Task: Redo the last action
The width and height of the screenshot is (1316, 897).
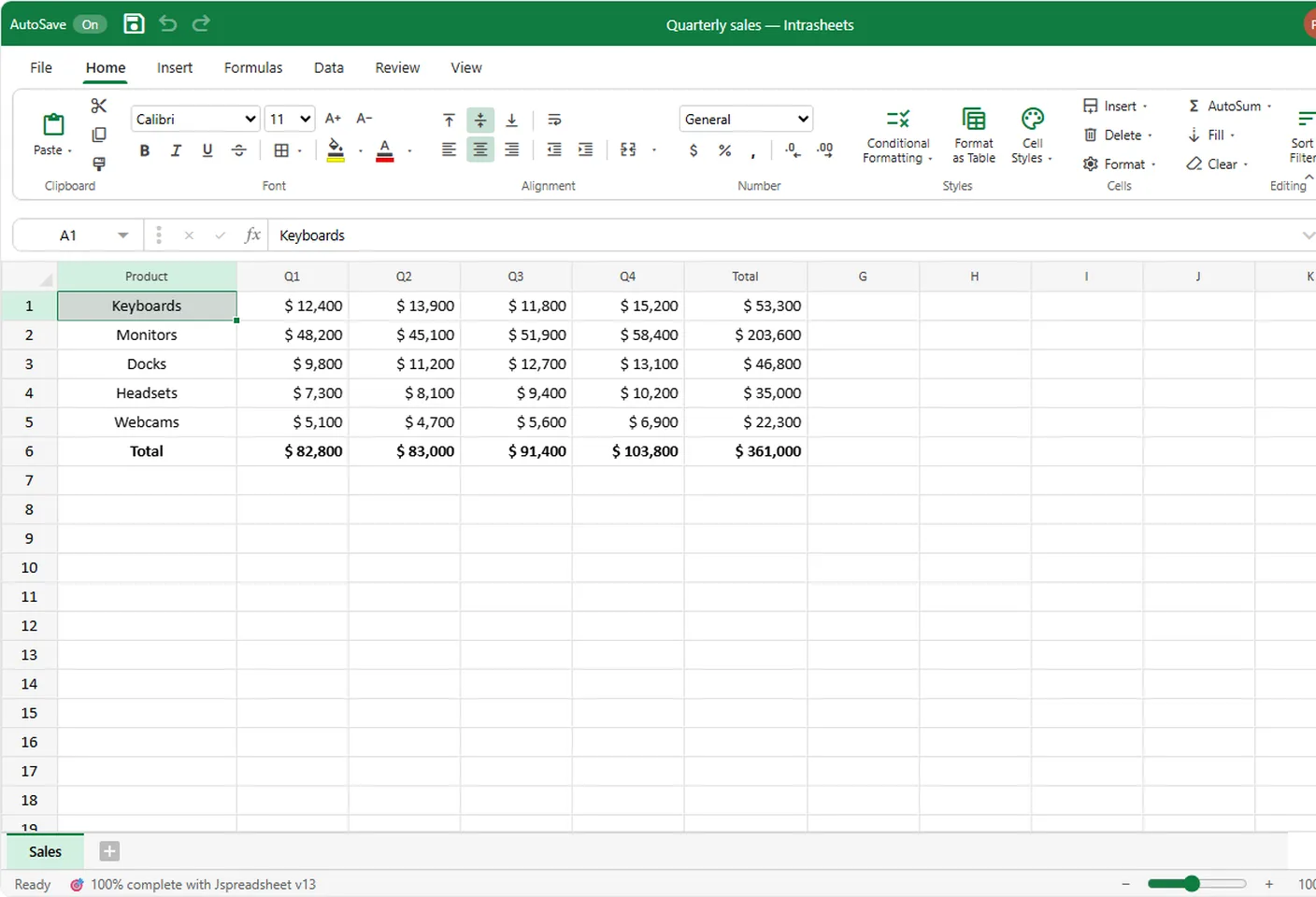Action: [x=201, y=24]
